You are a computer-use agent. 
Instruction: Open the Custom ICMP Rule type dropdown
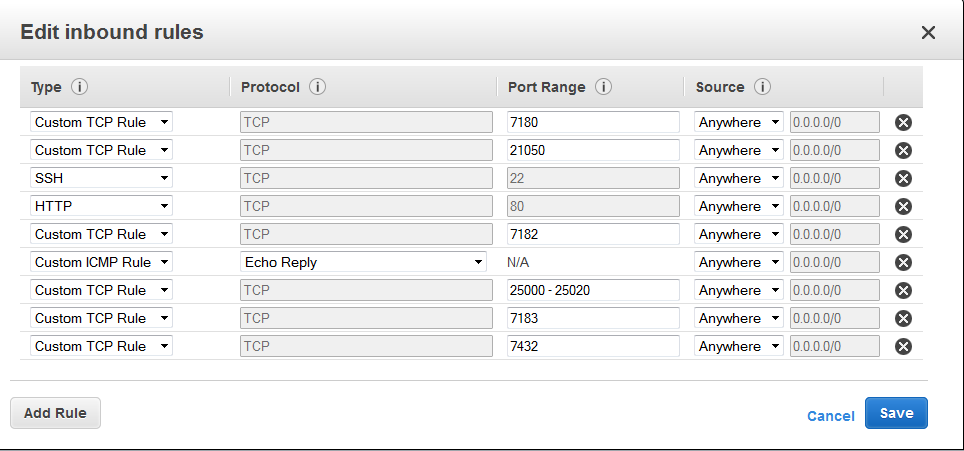coord(101,262)
